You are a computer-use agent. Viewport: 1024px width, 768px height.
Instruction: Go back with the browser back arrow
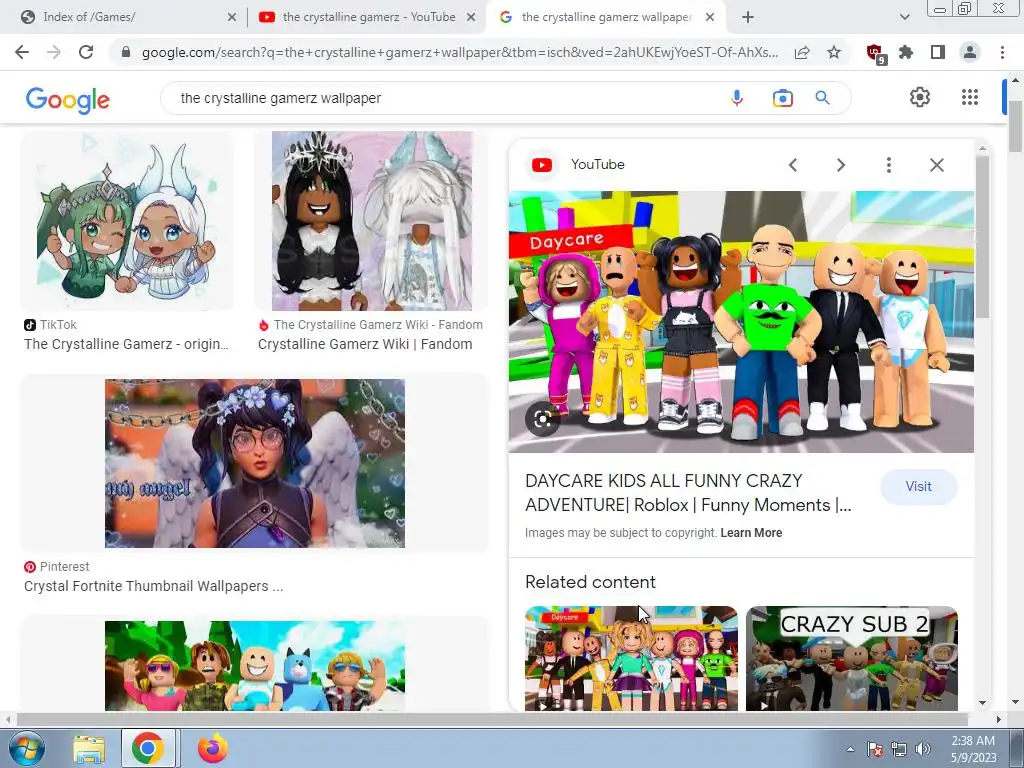[22, 52]
